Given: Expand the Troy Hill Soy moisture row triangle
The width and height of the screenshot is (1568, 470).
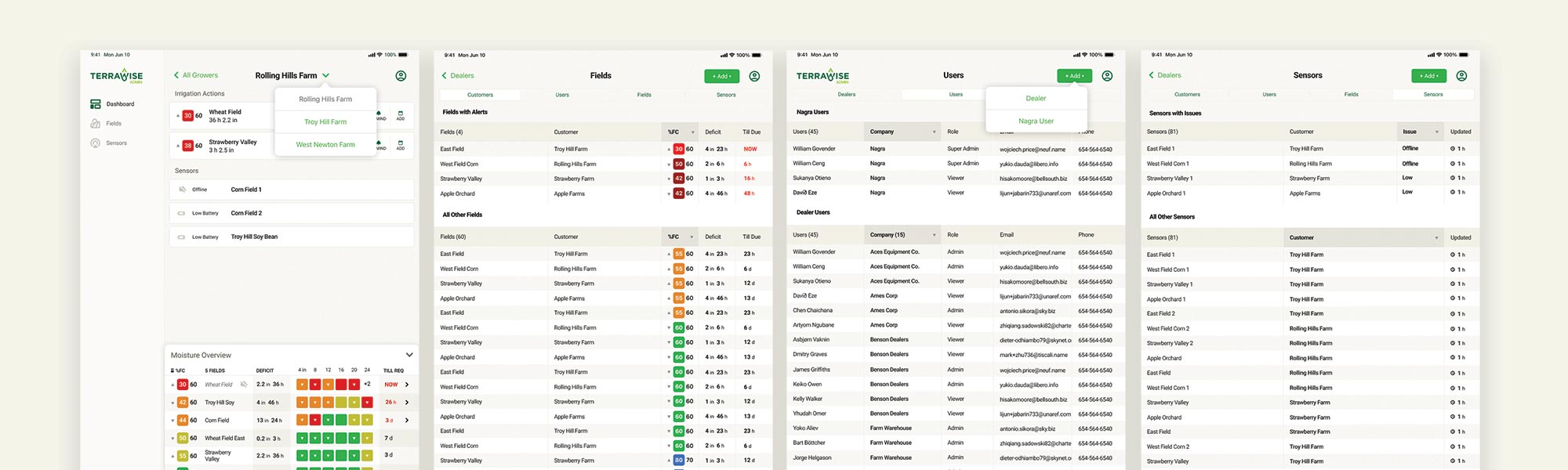Looking at the screenshot, I should coord(172,403).
